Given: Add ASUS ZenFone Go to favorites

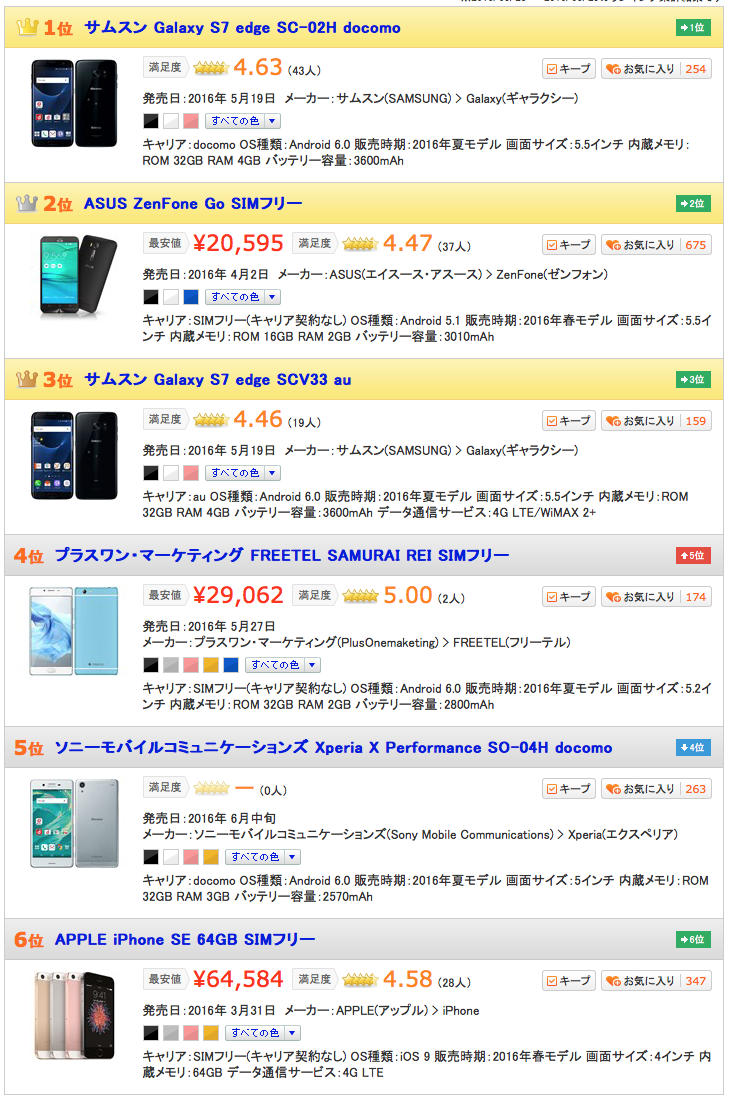Looking at the screenshot, I should [x=656, y=244].
